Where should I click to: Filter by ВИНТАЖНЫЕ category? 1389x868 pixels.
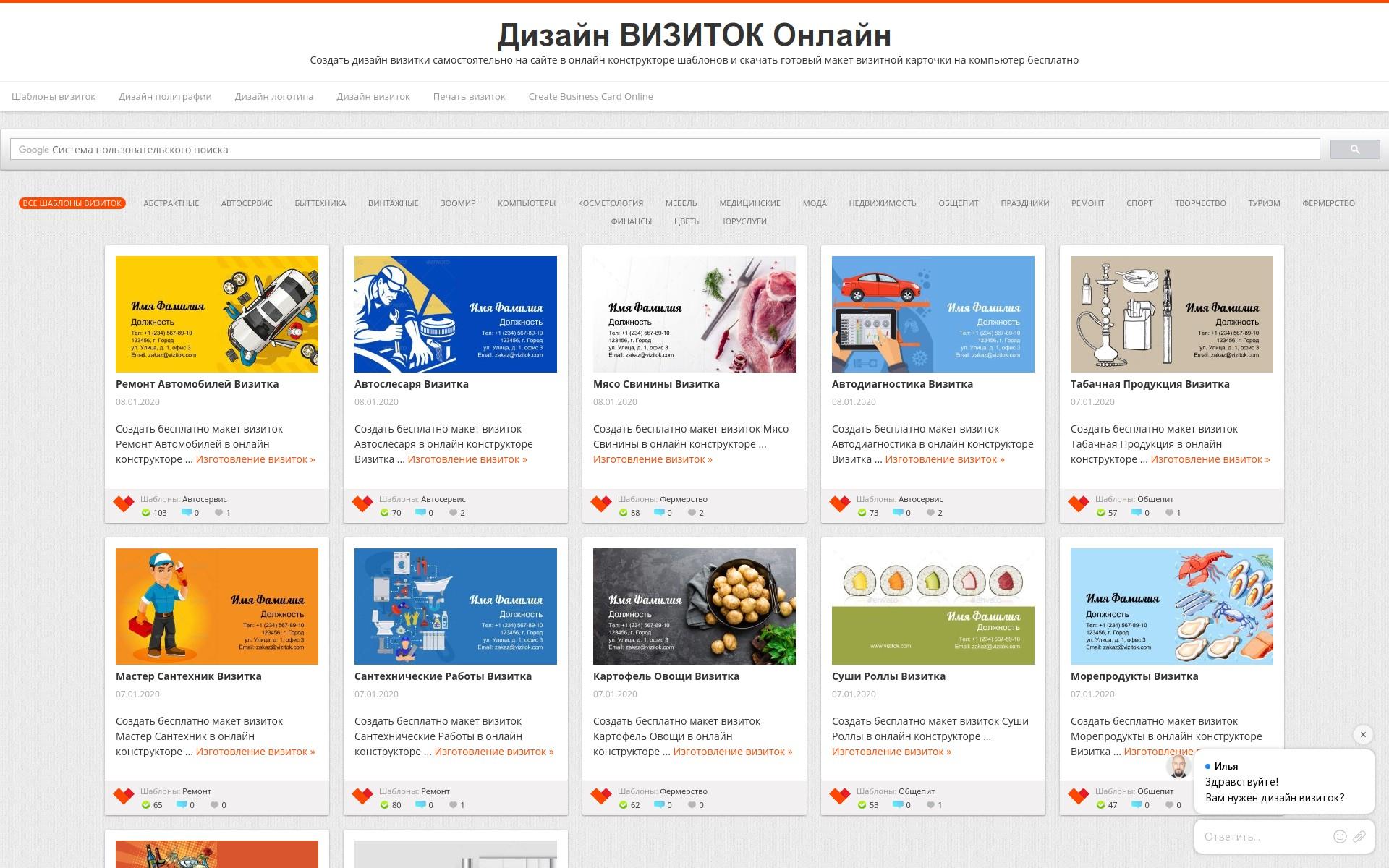(x=394, y=203)
